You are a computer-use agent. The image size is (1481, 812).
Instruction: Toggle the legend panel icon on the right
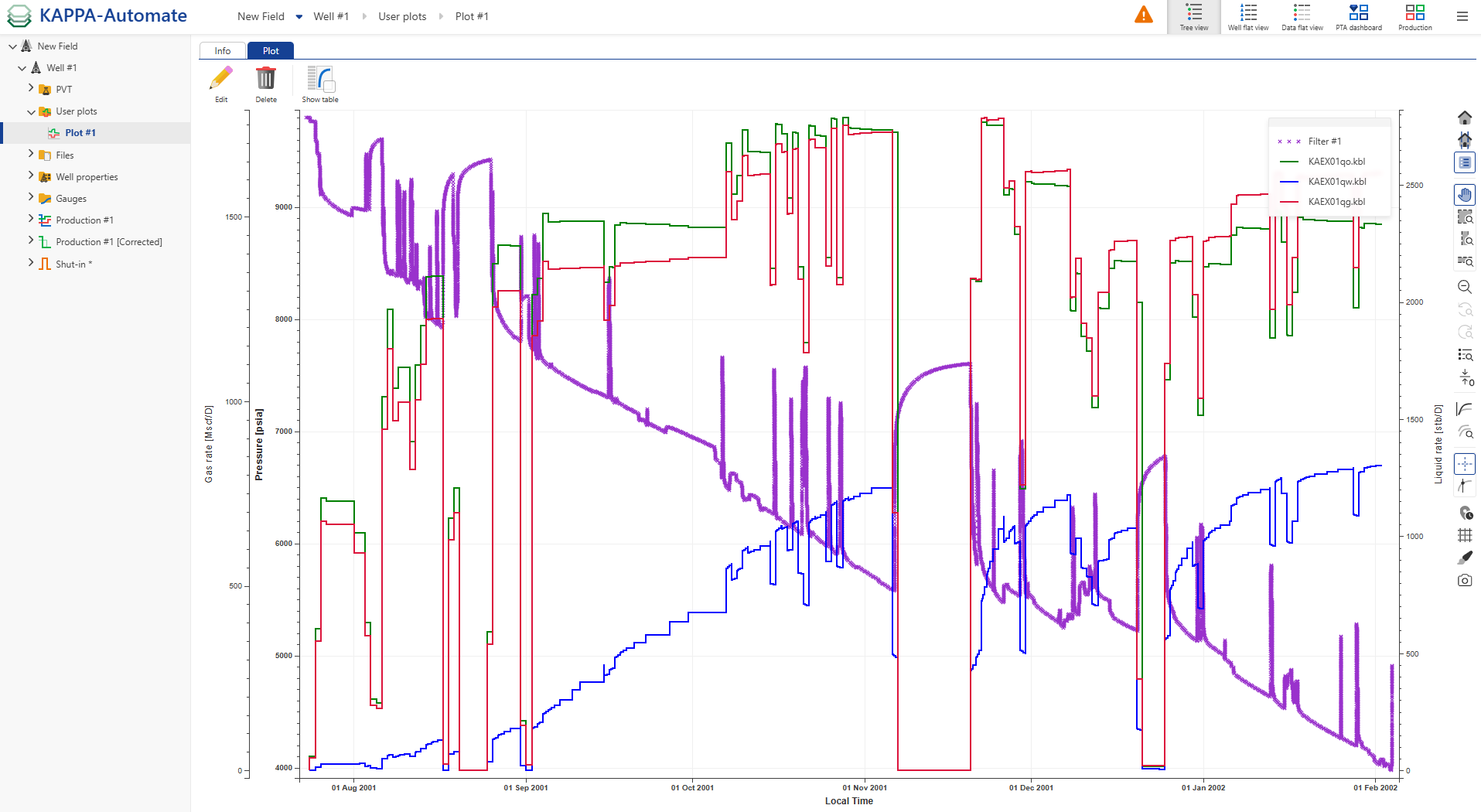(x=1465, y=162)
